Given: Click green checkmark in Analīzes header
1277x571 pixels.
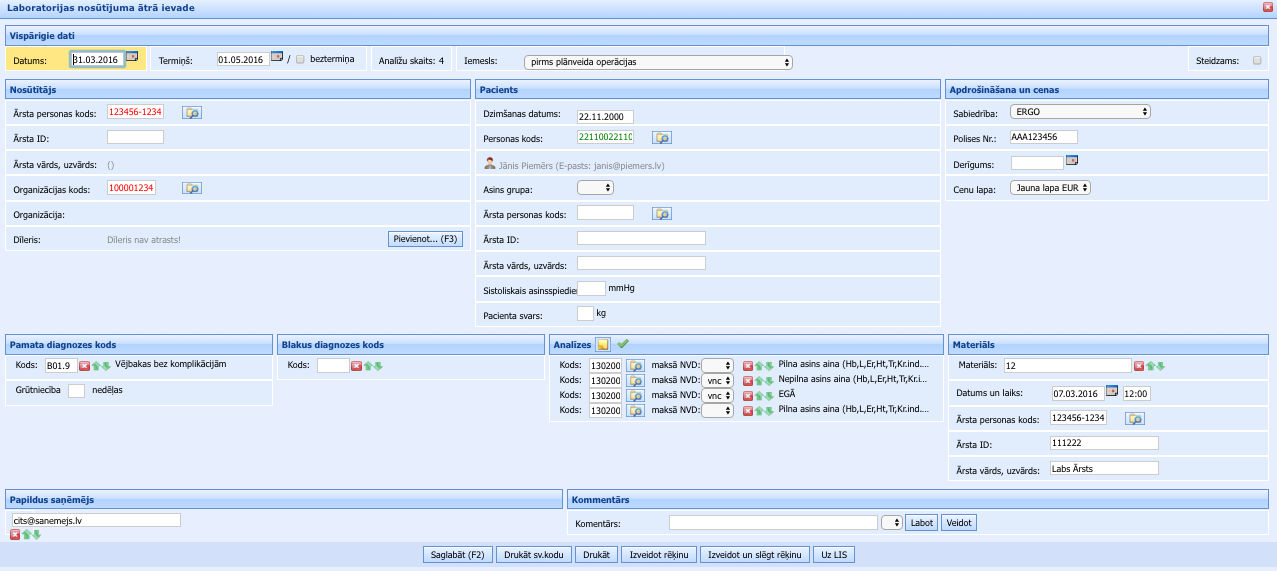Looking at the screenshot, I should click(622, 344).
